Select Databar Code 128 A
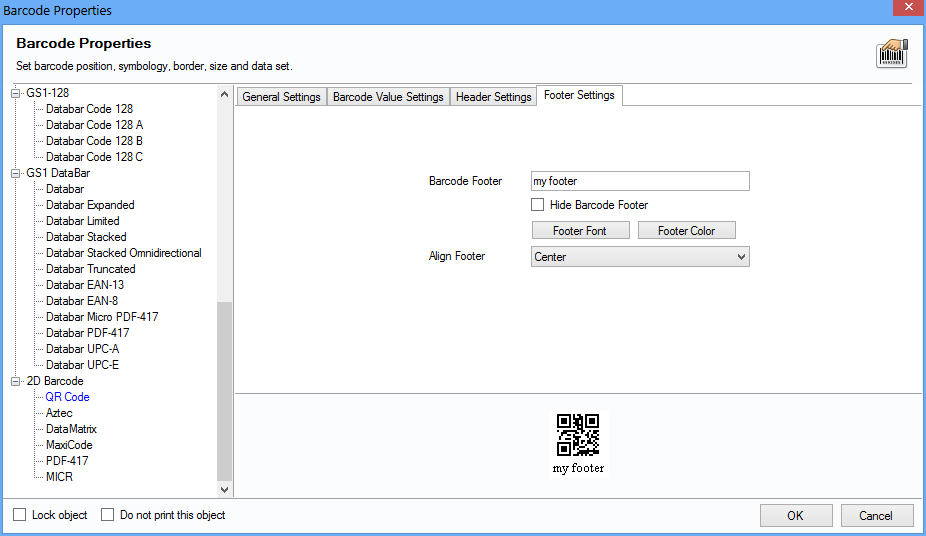926x536 pixels. [x=94, y=125]
